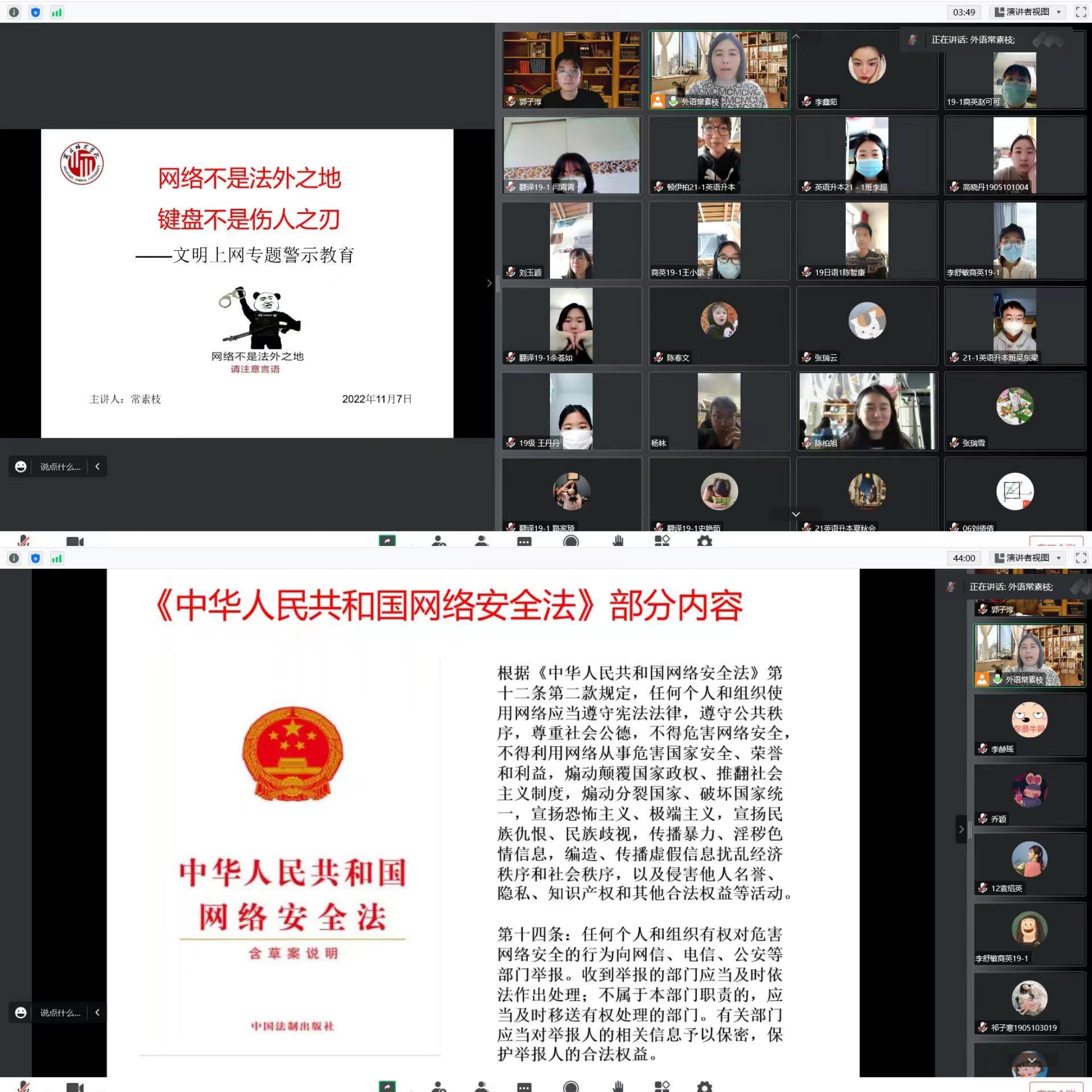Click the chat bubble icon under the 03:49 meeting
The image size is (1092, 1092).
pyautogui.click(x=524, y=541)
